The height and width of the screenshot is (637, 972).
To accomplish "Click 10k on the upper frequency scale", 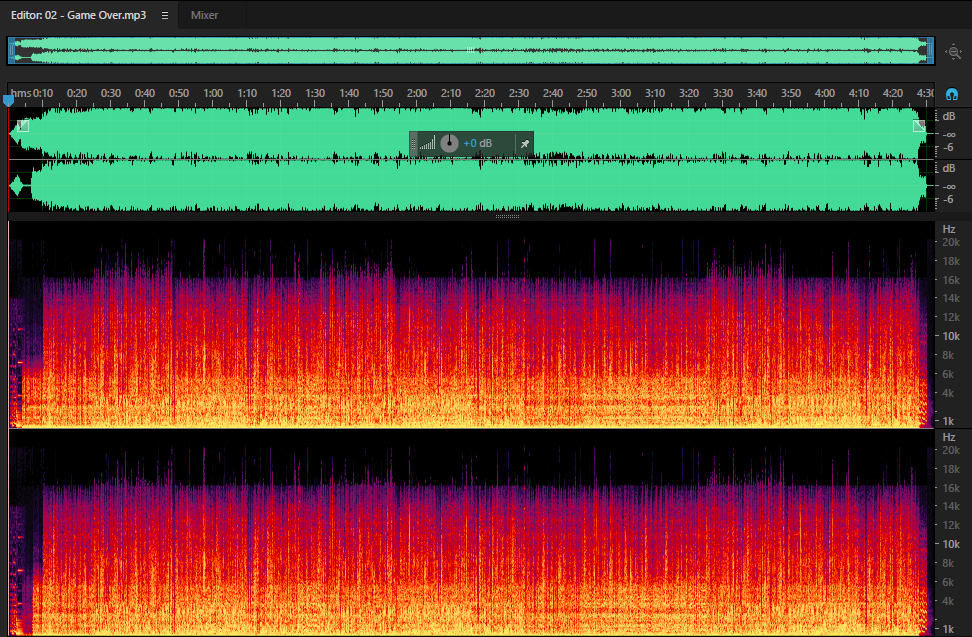I will 951,336.
